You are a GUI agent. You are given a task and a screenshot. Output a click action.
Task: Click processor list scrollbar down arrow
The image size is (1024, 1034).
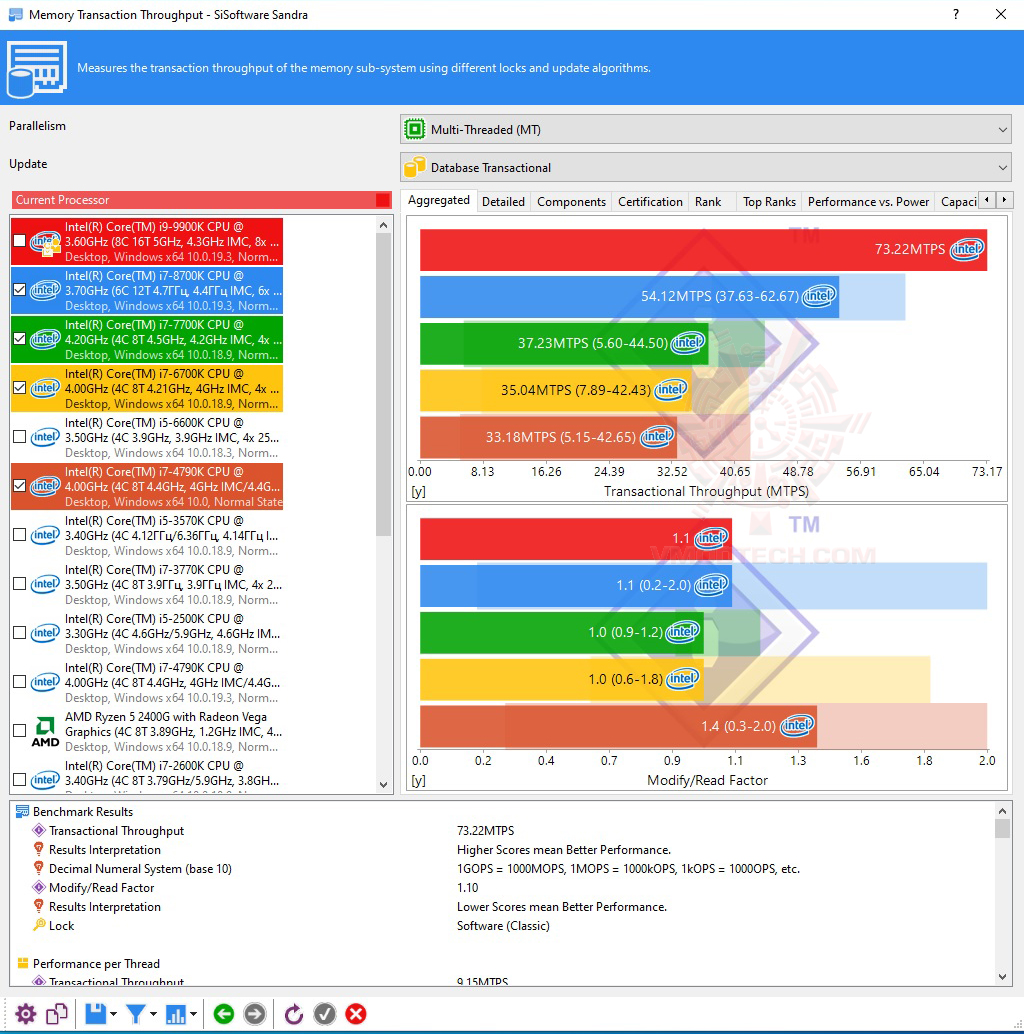[x=384, y=785]
